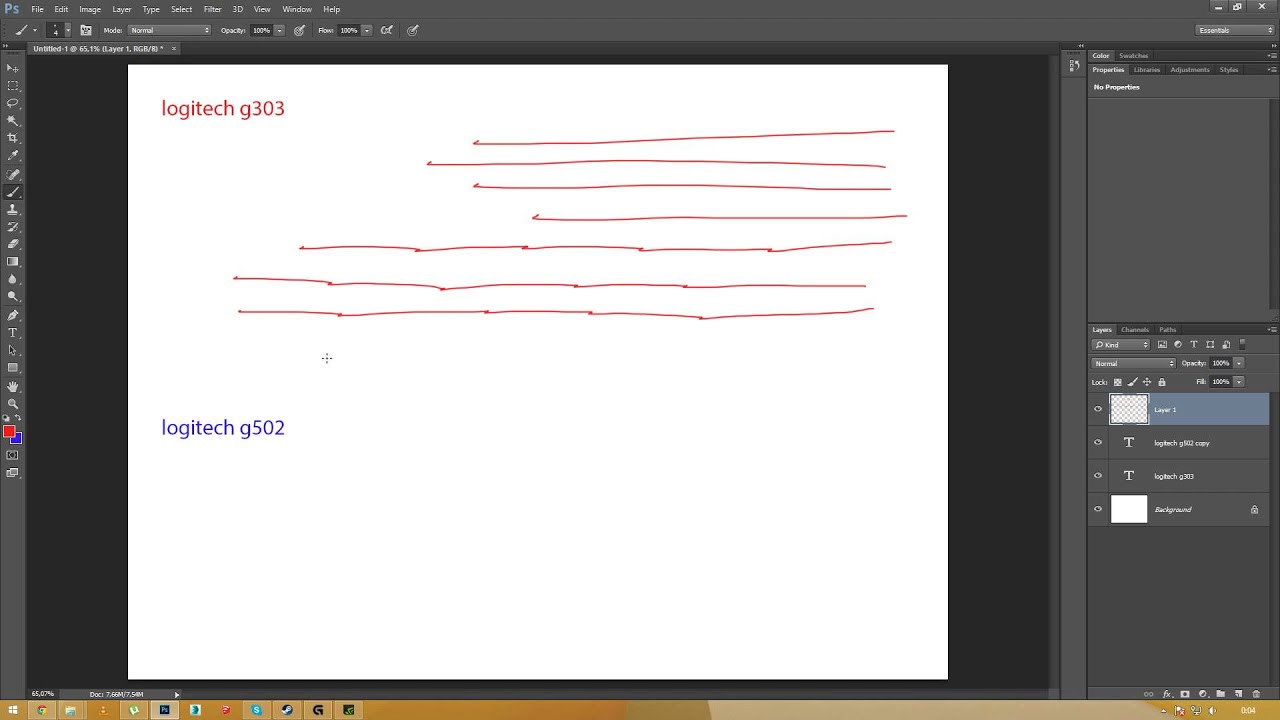Select the Move tool
The height and width of the screenshot is (720, 1280).
pos(13,68)
